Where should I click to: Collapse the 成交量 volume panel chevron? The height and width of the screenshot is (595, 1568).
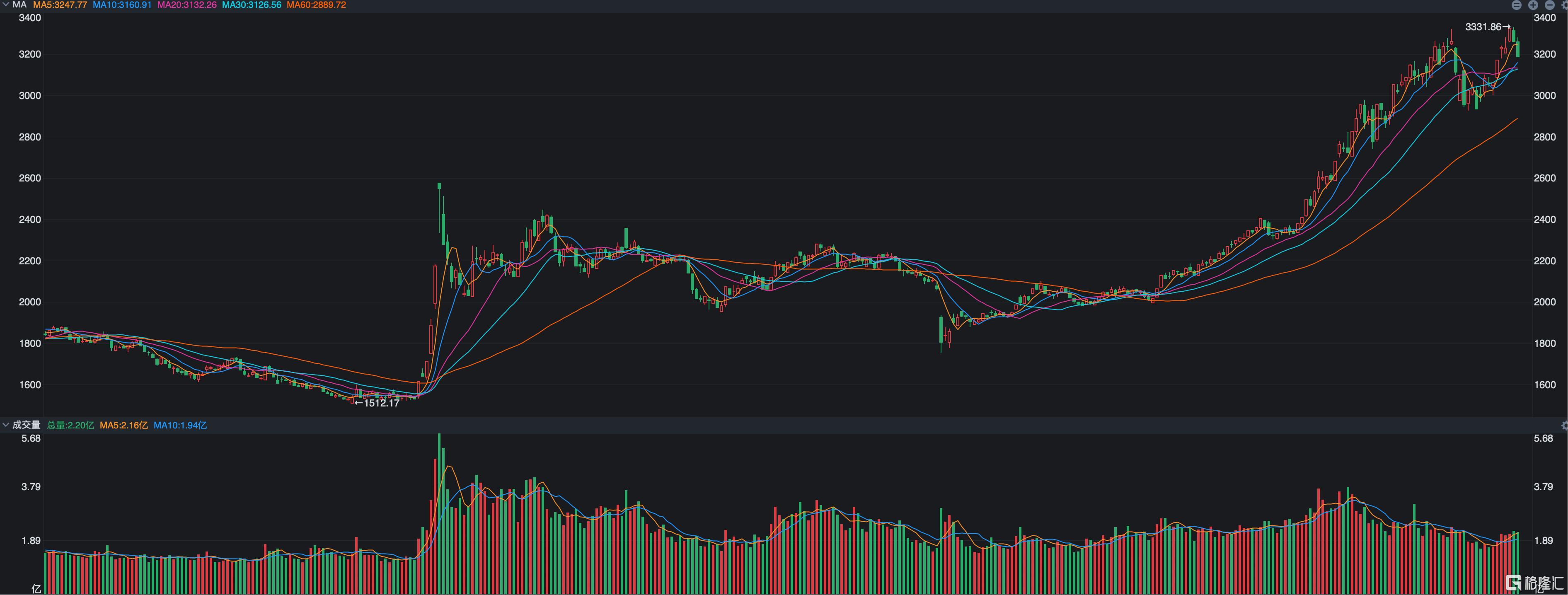5,425
